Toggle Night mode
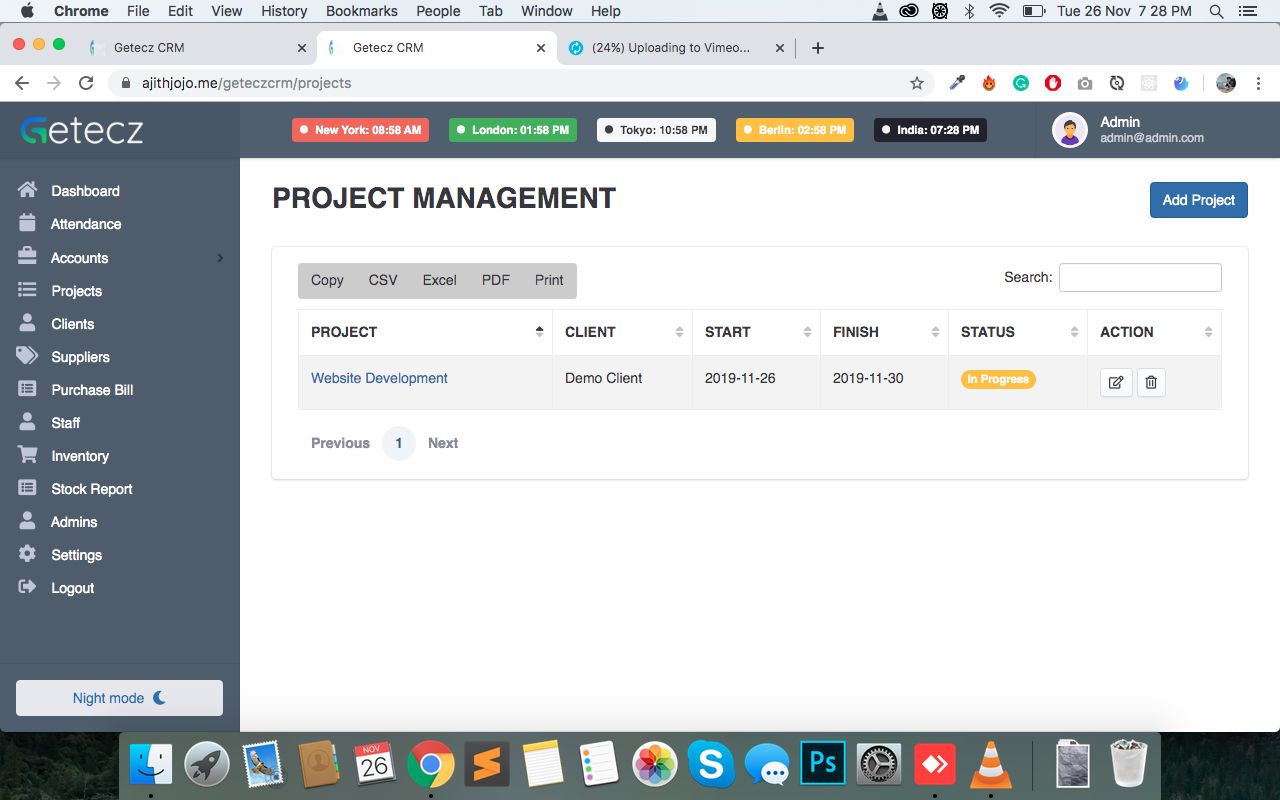 point(119,698)
